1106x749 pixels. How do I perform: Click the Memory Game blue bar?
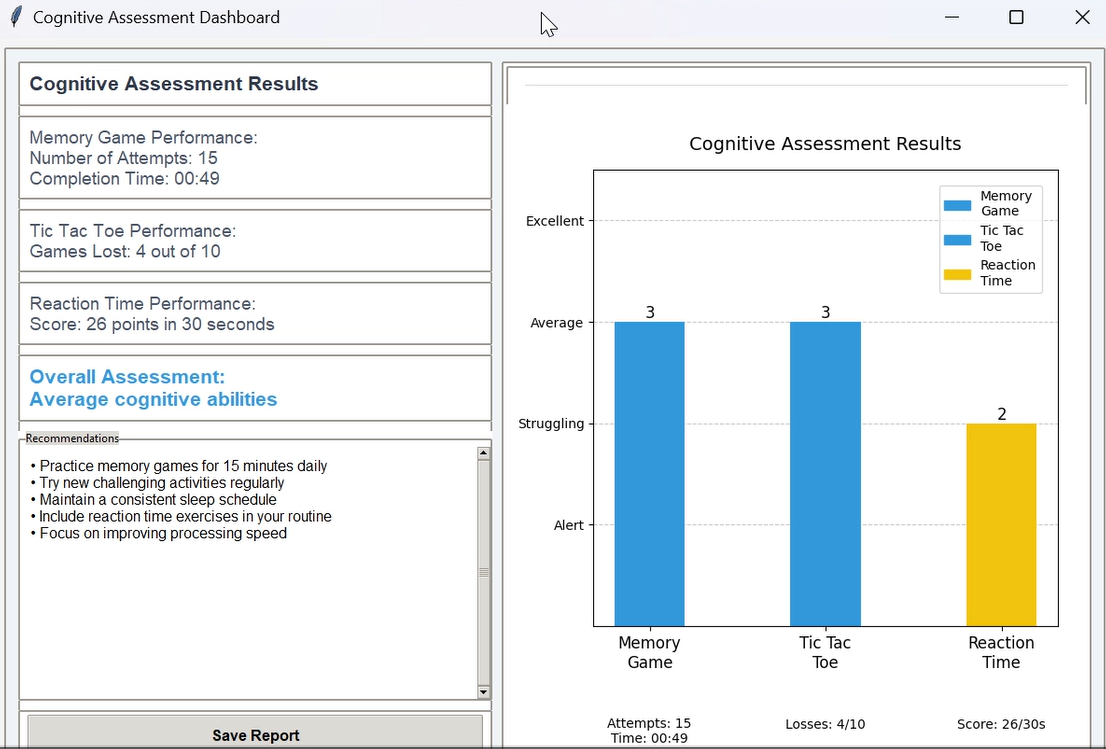(650, 474)
